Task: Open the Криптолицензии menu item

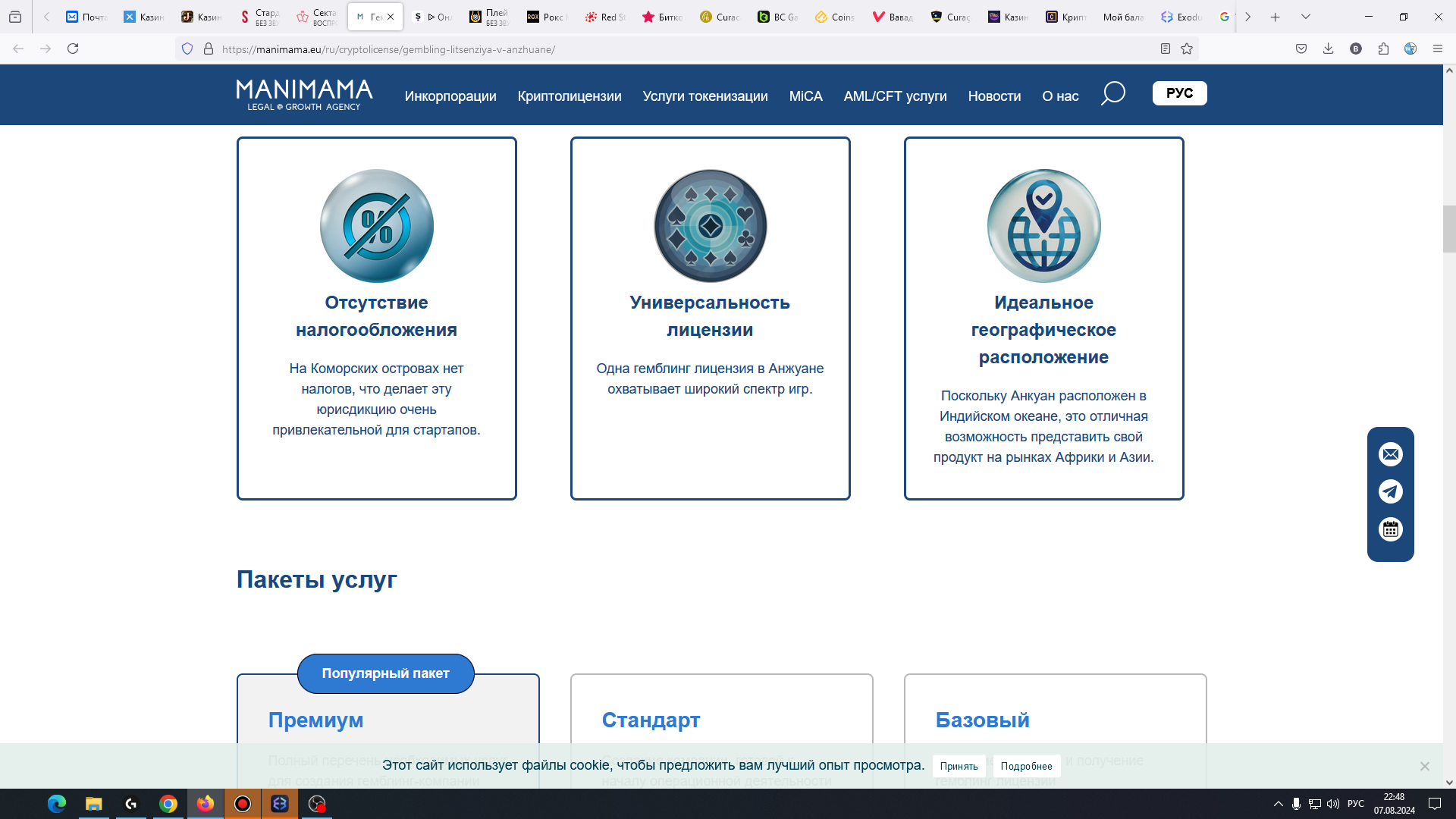Action: pos(569,96)
